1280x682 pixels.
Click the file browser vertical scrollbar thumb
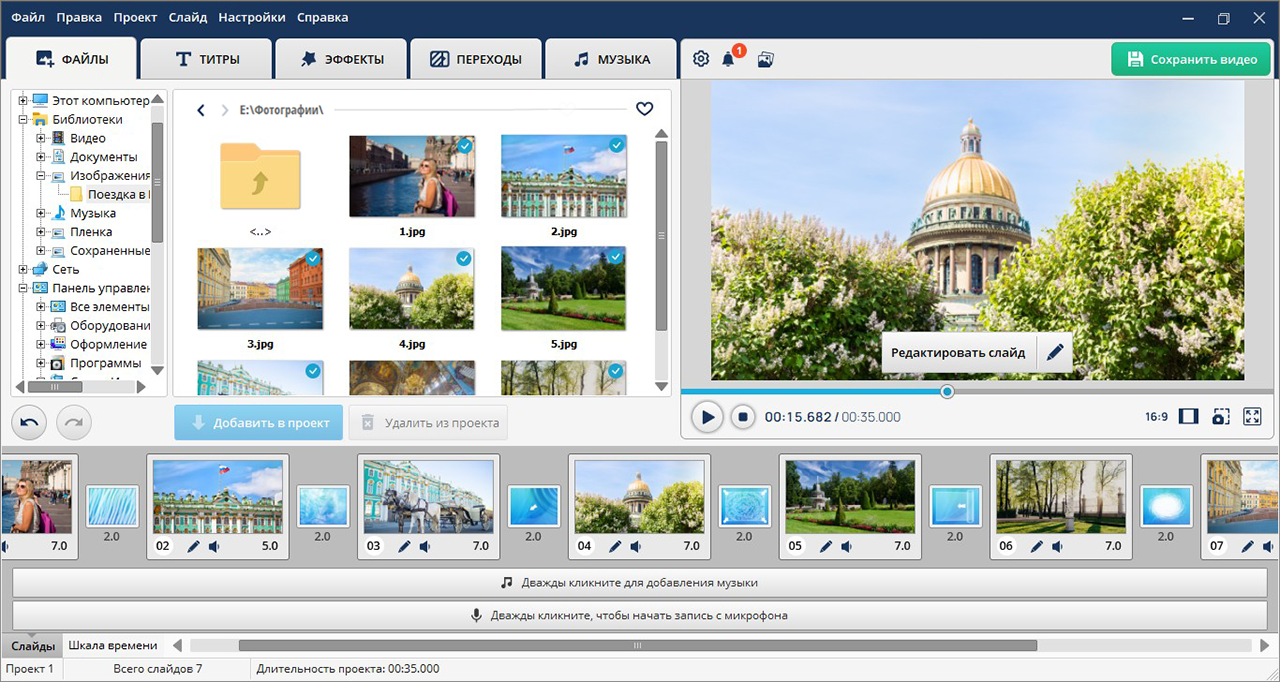click(x=661, y=236)
